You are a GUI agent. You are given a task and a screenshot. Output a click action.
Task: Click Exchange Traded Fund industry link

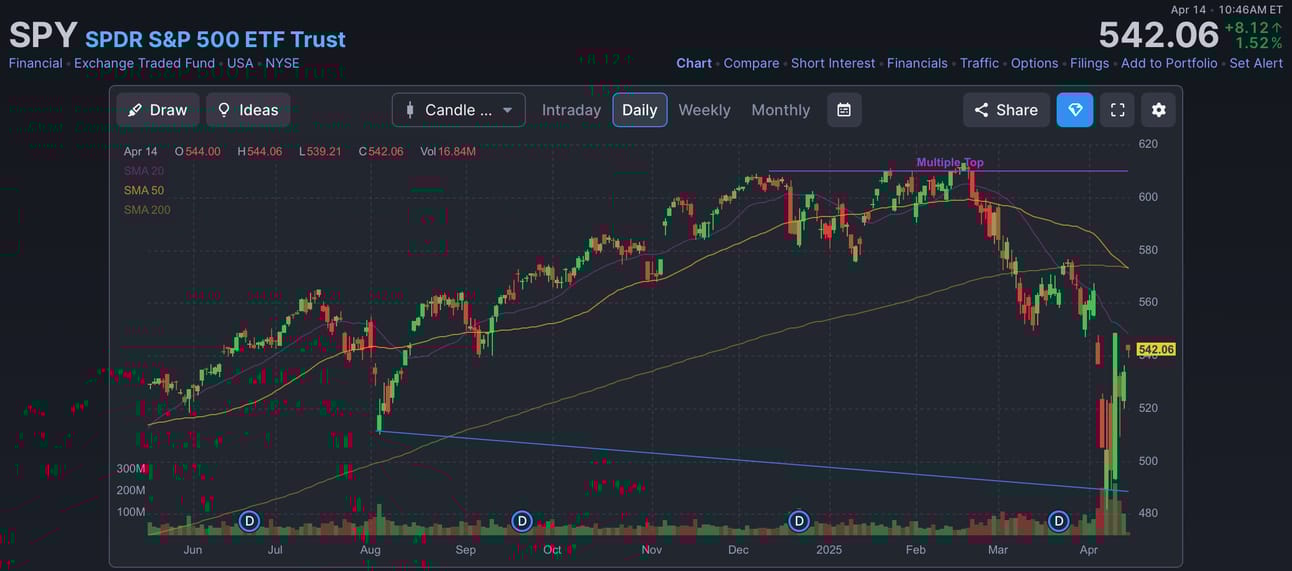coord(144,63)
